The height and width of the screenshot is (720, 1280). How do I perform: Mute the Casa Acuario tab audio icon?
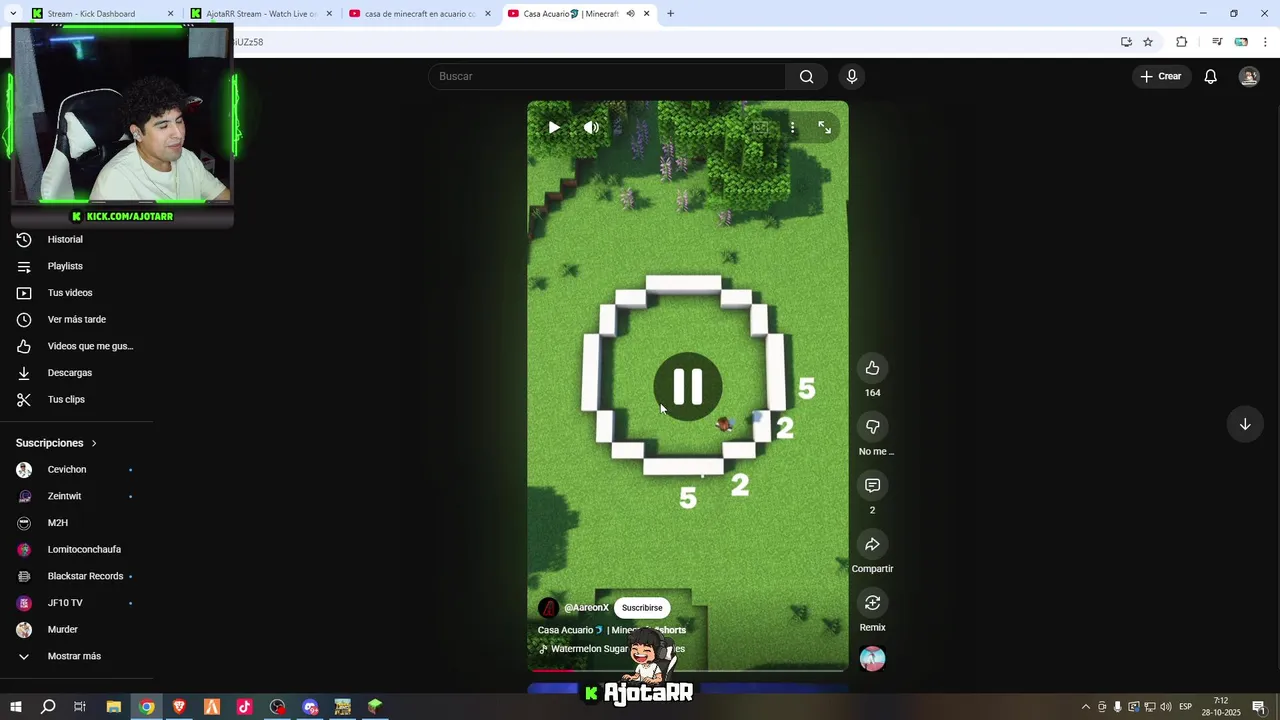tap(630, 14)
